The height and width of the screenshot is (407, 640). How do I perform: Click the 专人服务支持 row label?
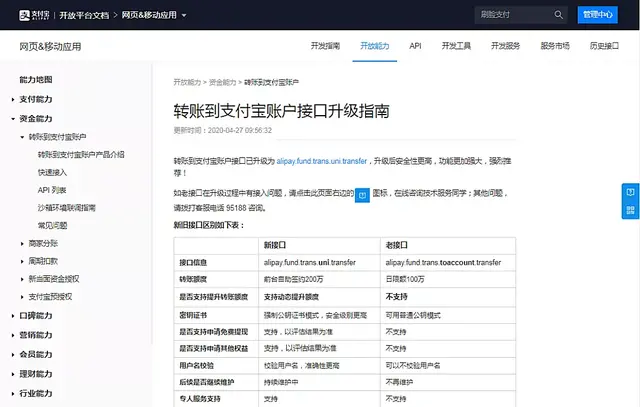point(200,399)
